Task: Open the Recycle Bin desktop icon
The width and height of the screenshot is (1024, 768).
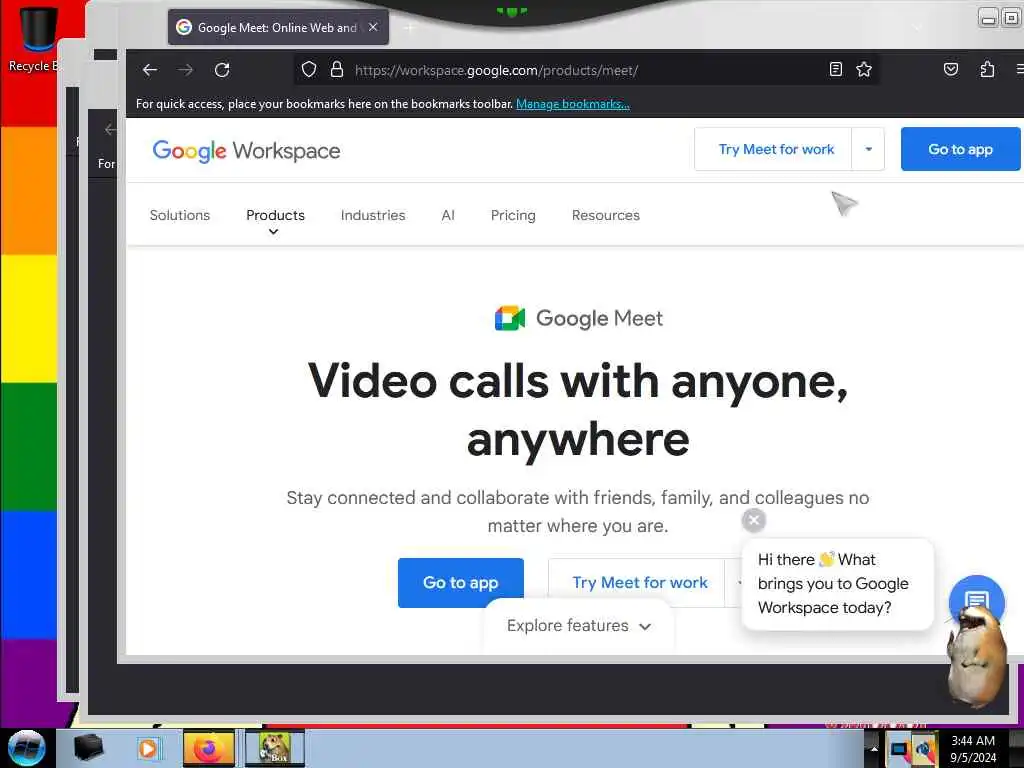Action: [36, 37]
